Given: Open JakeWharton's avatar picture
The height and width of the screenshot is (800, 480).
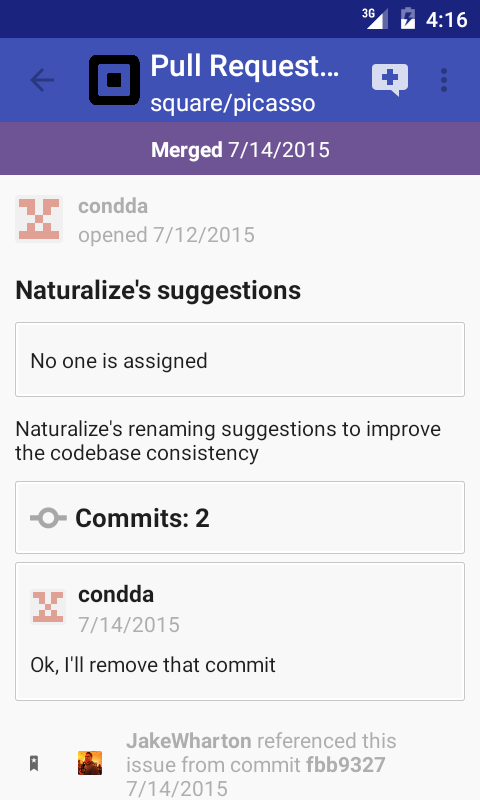Looking at the screenshot, I should pyautogui.click(x=90, y=763).
